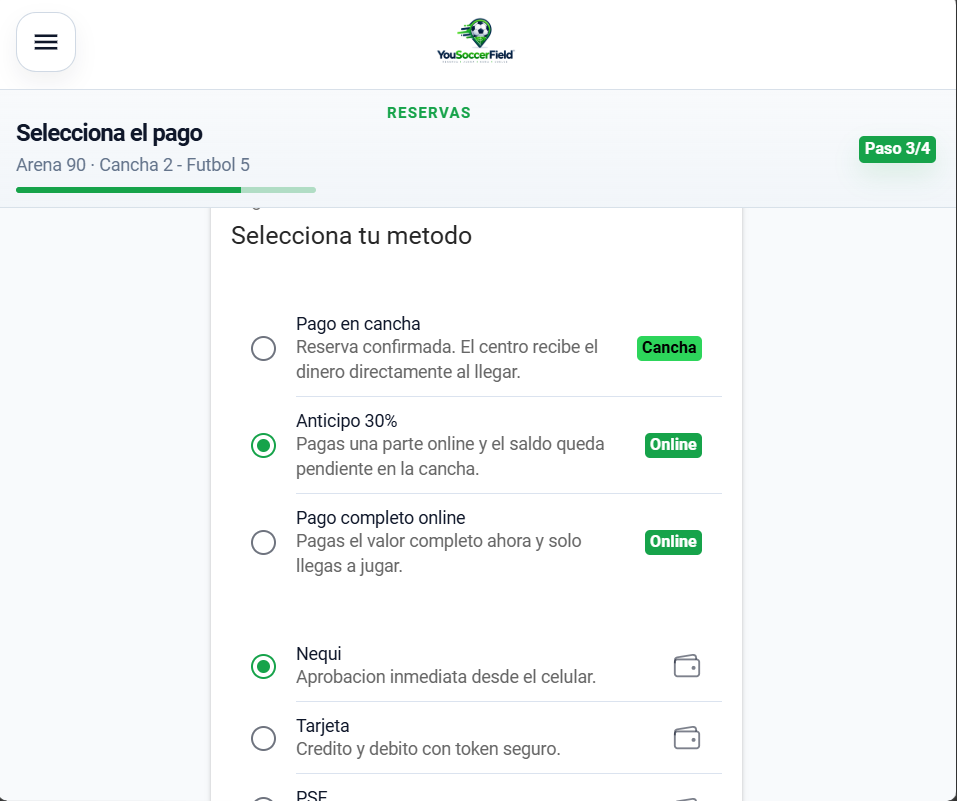Click the green step progress bar
The width and height of the screenshot is (957, 801).
point(166,190)
